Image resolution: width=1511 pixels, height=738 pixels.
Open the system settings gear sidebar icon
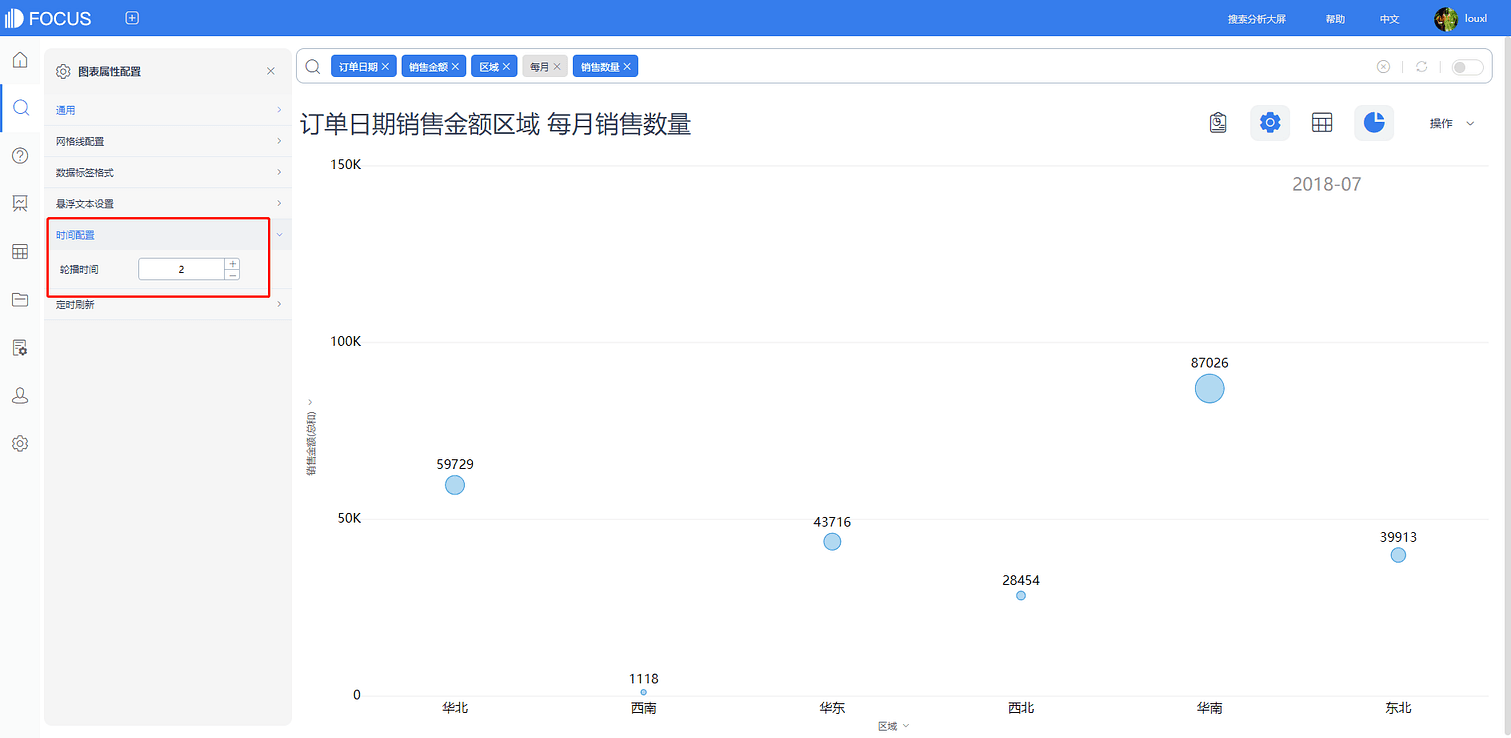(x=19, y=443)
